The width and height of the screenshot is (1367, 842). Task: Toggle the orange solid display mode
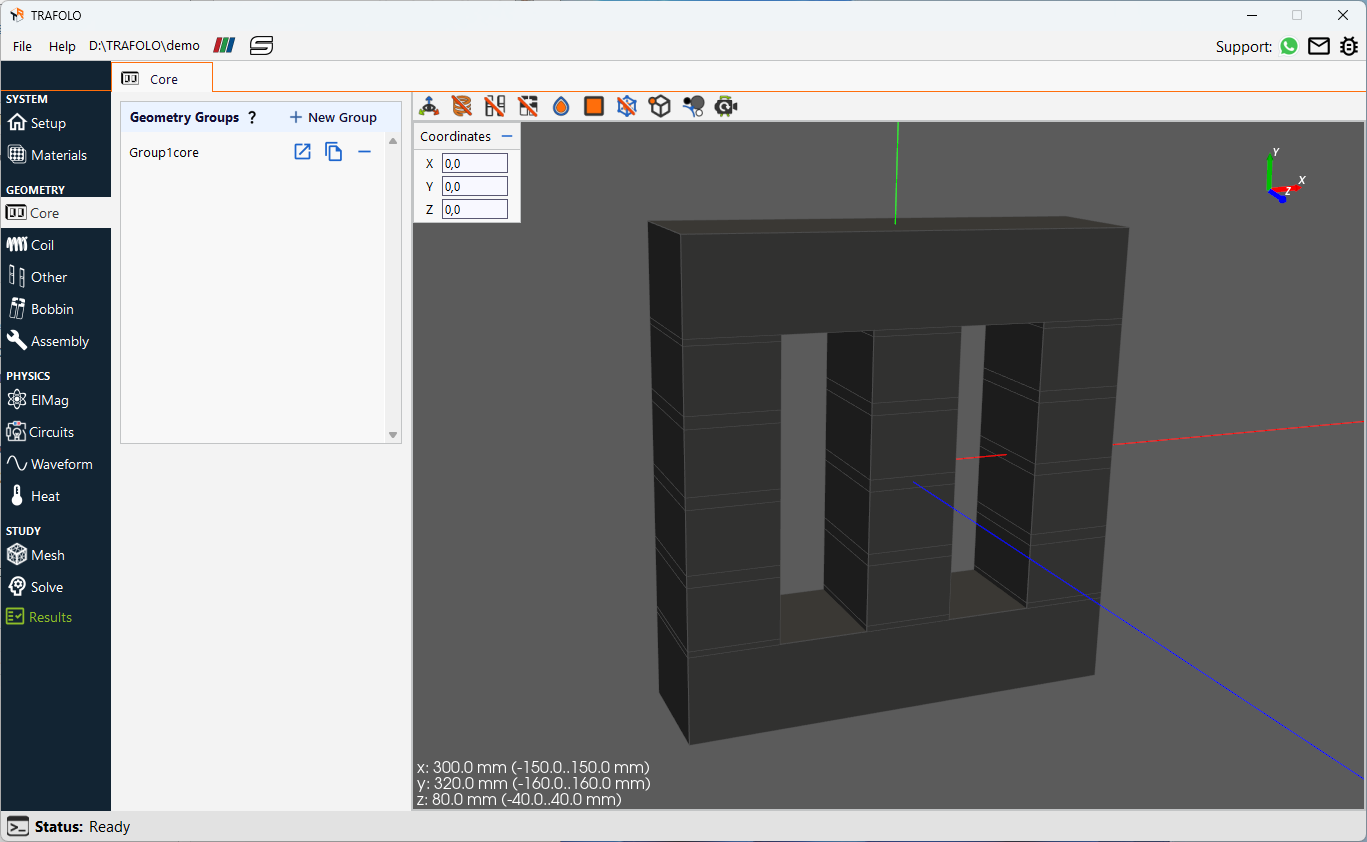(x=593, y=105)
